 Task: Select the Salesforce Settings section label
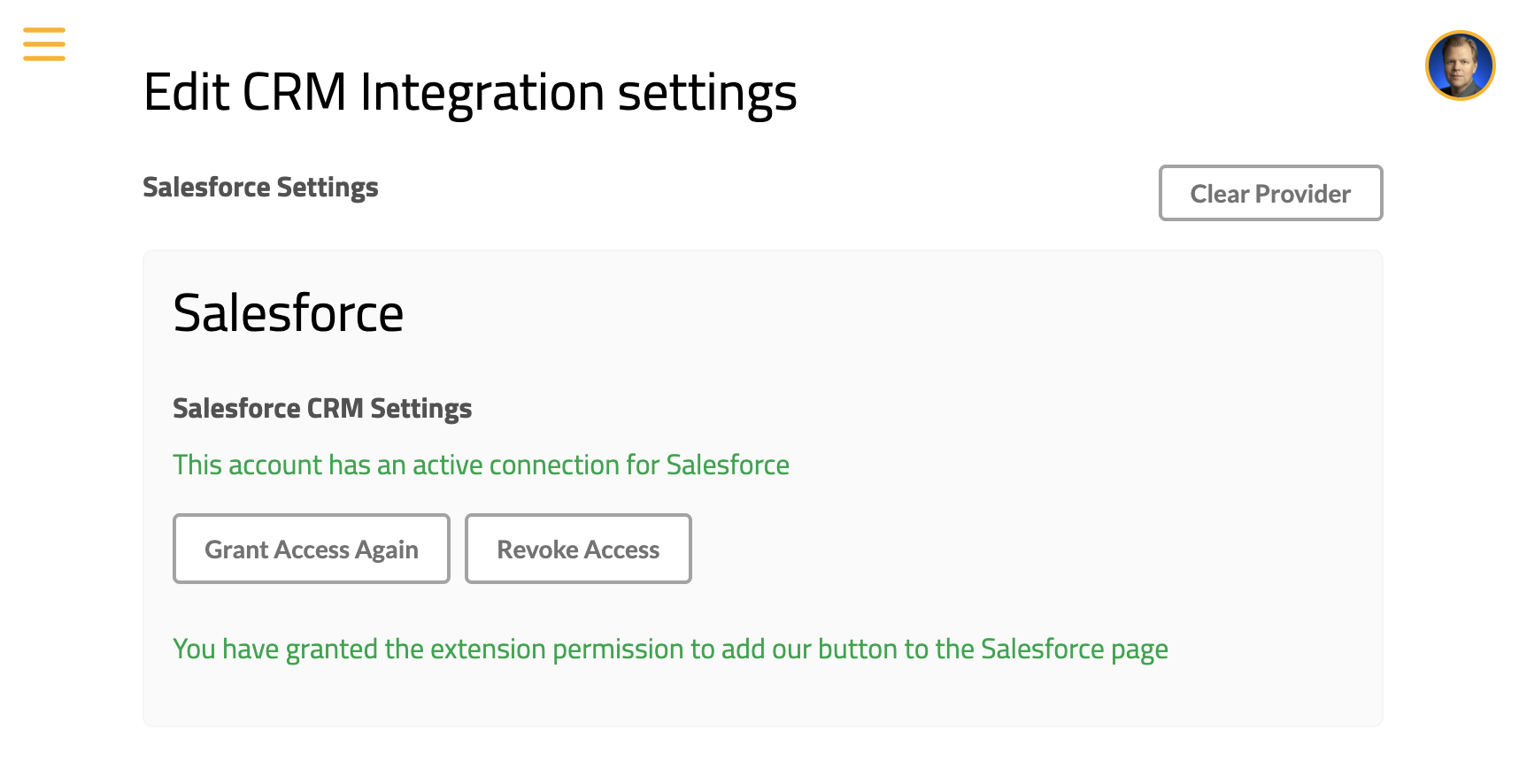(260, 188)
